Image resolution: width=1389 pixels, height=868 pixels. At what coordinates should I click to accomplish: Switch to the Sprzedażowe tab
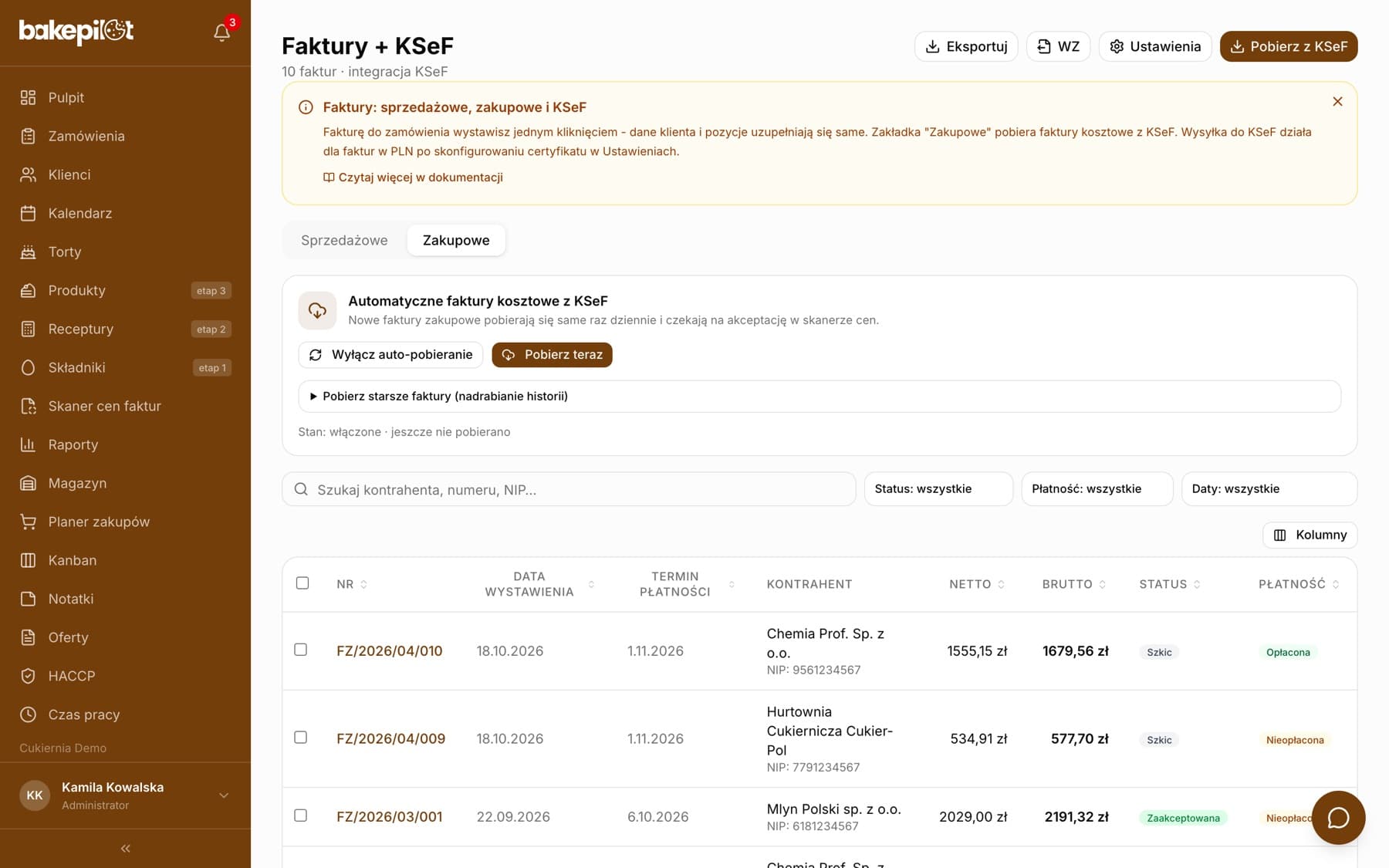[344, 241]
